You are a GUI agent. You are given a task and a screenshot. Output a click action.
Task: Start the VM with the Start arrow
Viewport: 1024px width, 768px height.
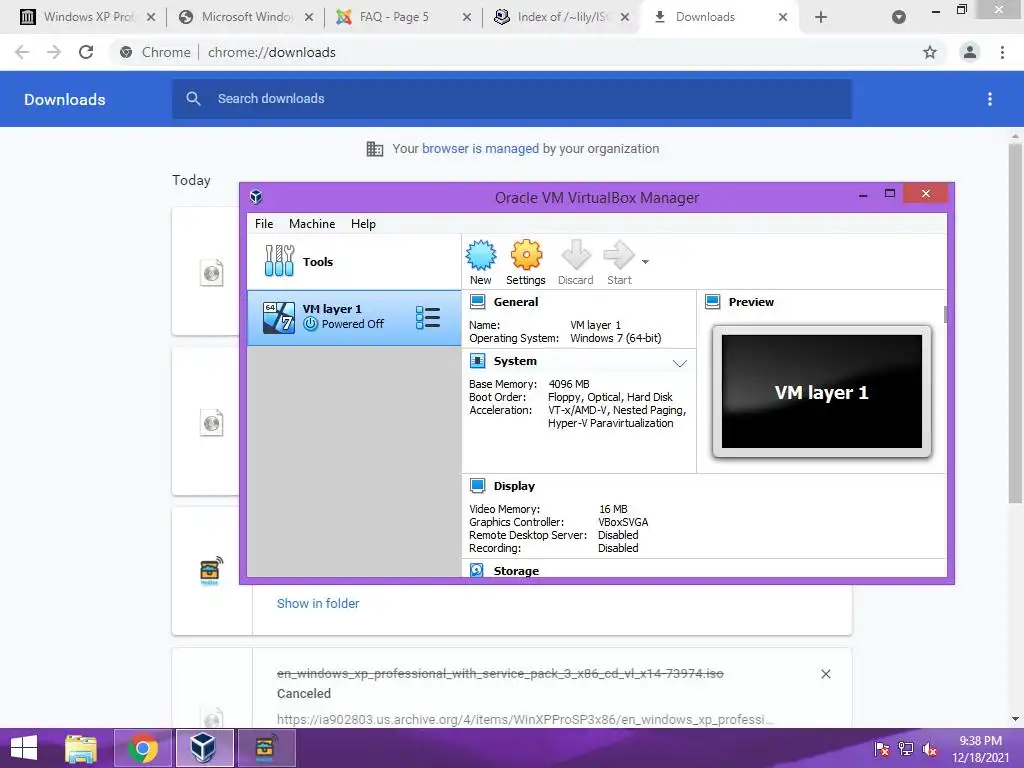coord(618,255)
